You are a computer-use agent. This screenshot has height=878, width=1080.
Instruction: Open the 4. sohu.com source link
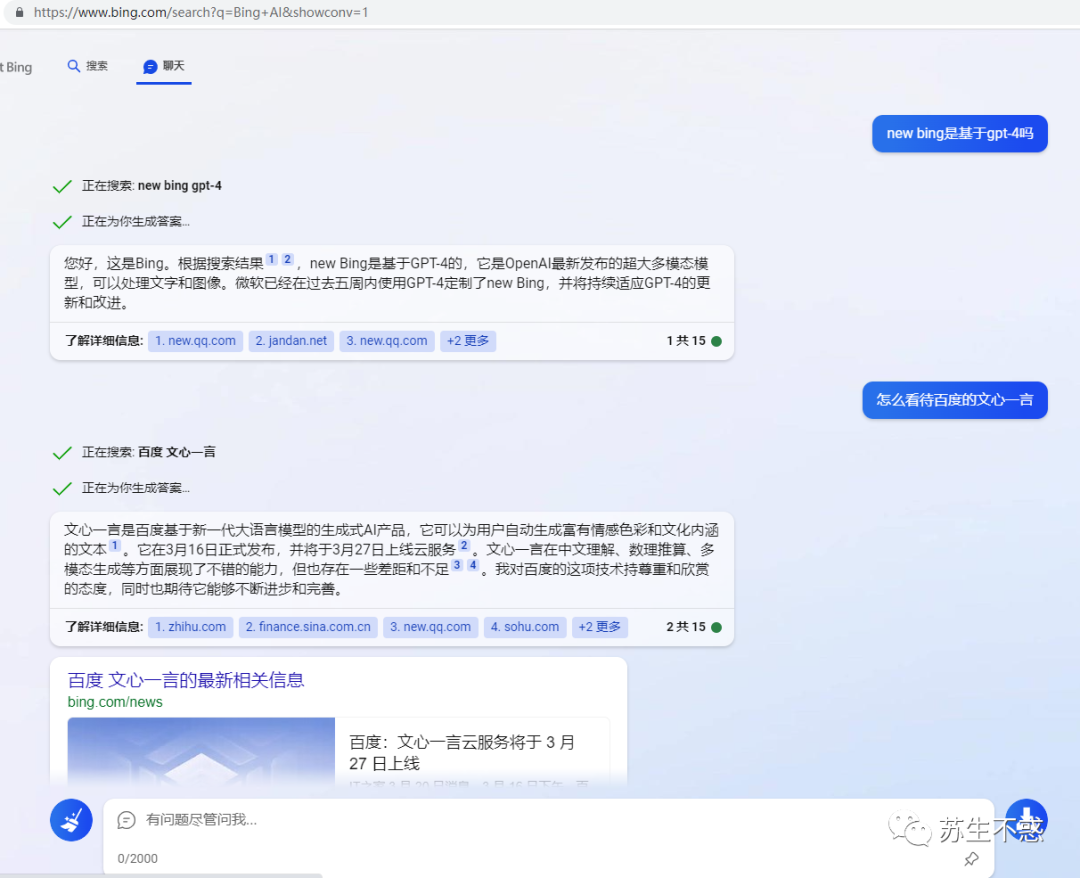coord(525,627)
